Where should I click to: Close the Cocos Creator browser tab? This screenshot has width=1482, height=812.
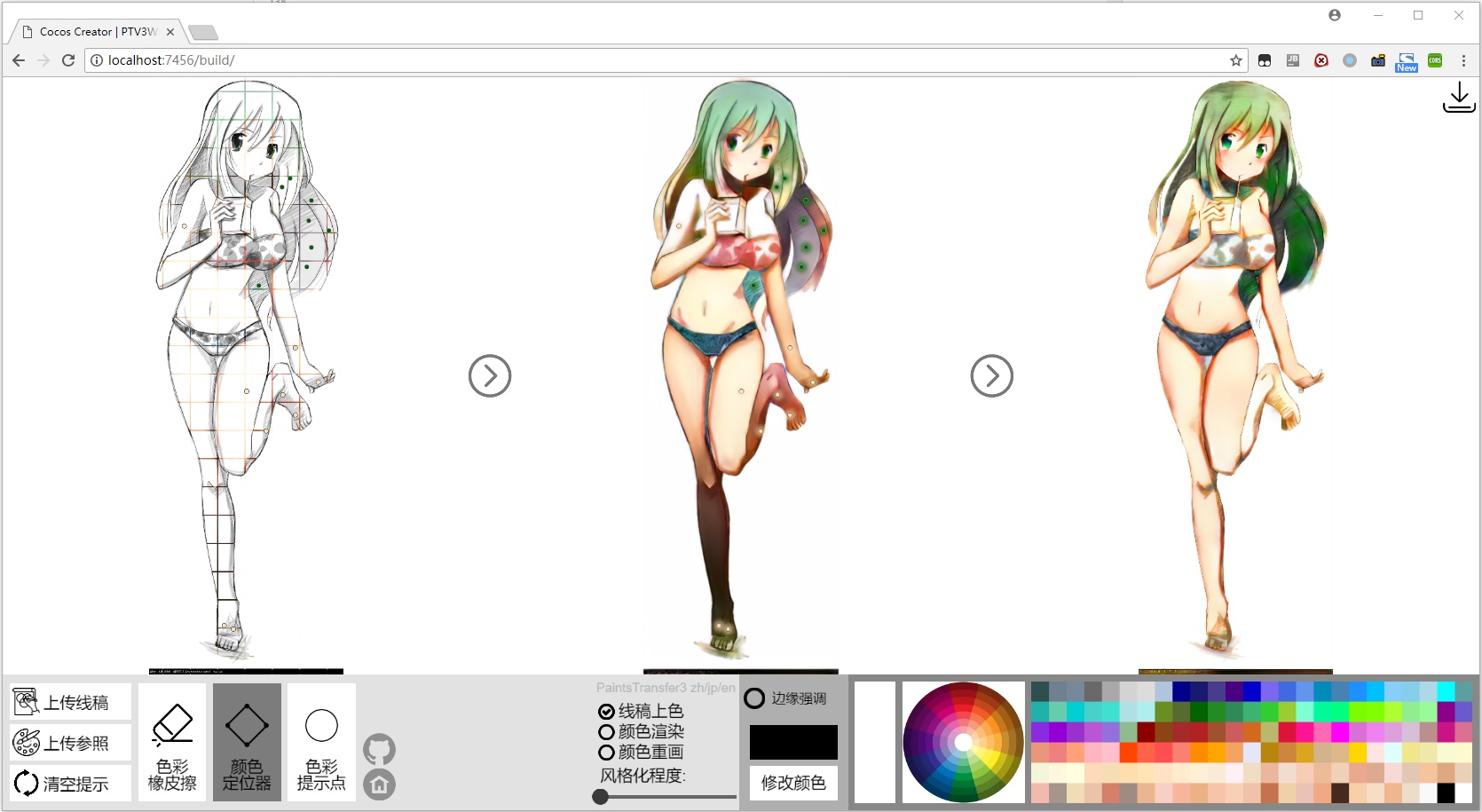point(170,31)
